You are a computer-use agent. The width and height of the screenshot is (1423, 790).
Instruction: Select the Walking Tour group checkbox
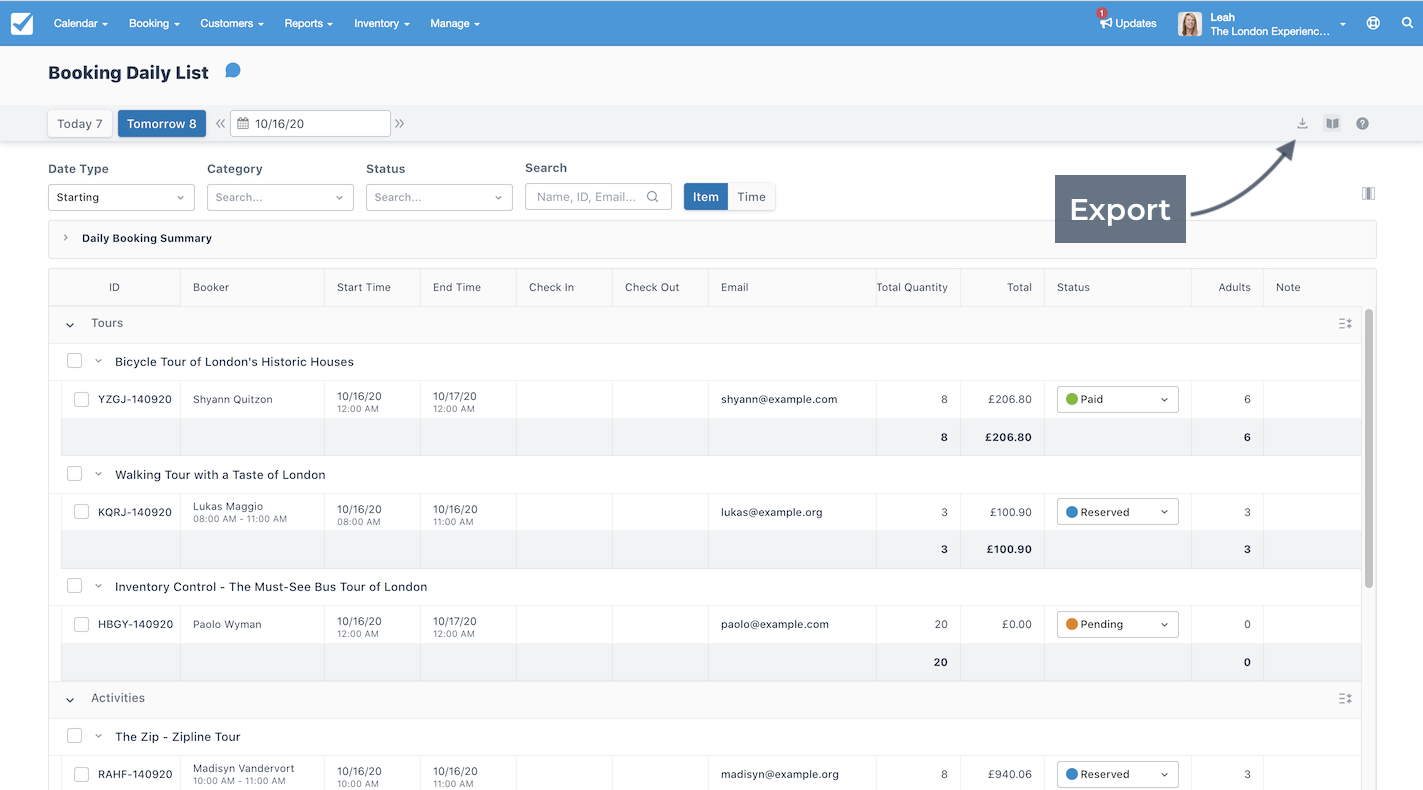click(74, 473)
